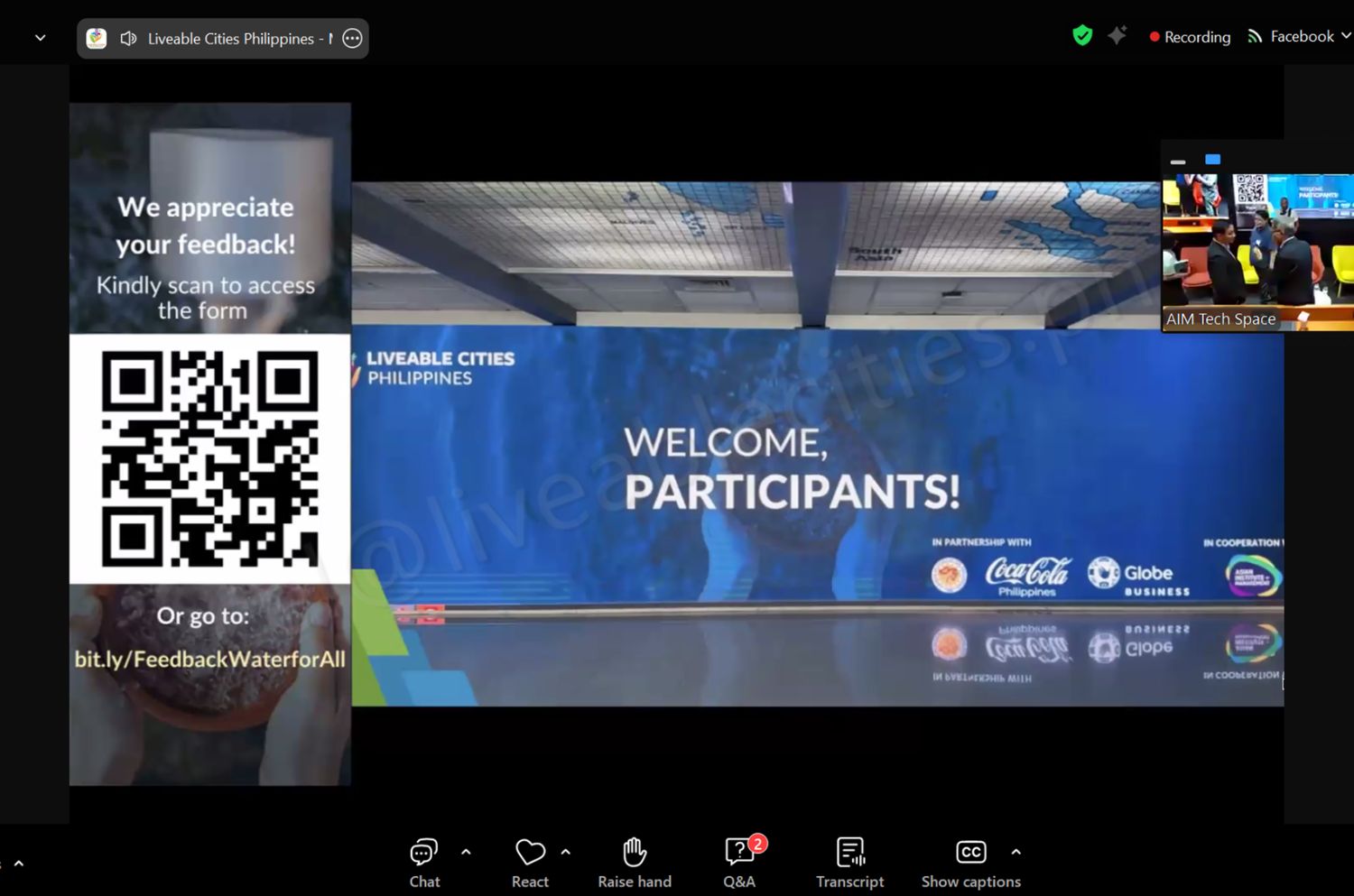This screenshot has width=1354, height=896.
Task: Select the AIM Tech Space video thumbnail
Action: (x=1257, y=253)
